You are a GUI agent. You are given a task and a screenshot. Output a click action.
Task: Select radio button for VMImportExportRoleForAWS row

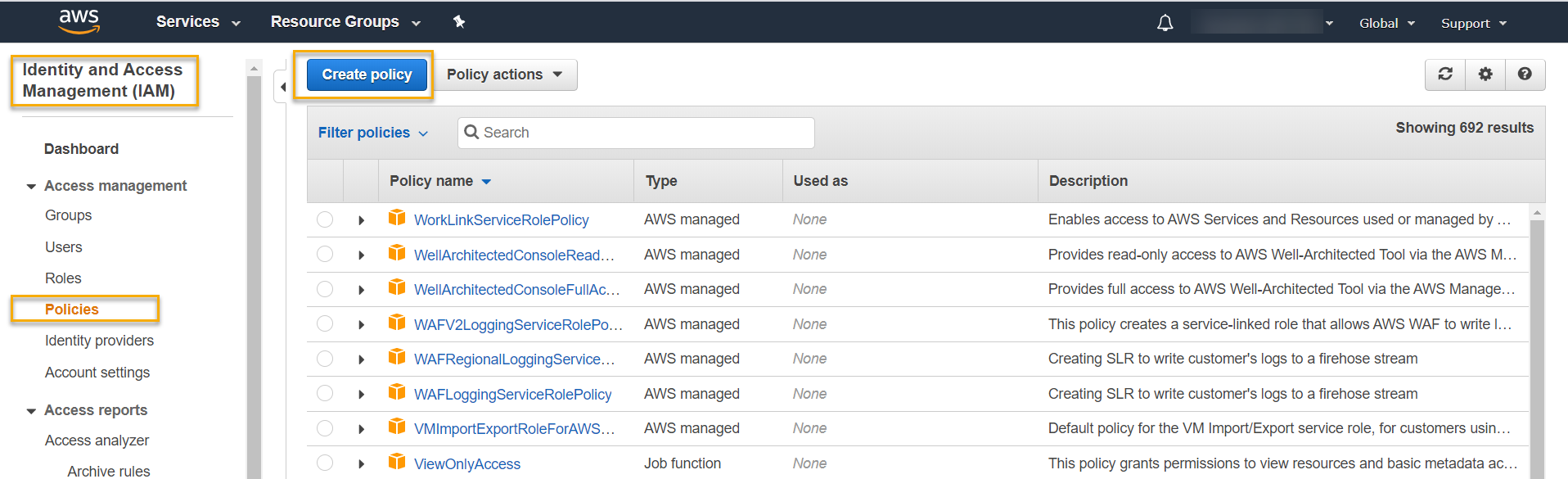click(x=325, y=428)
